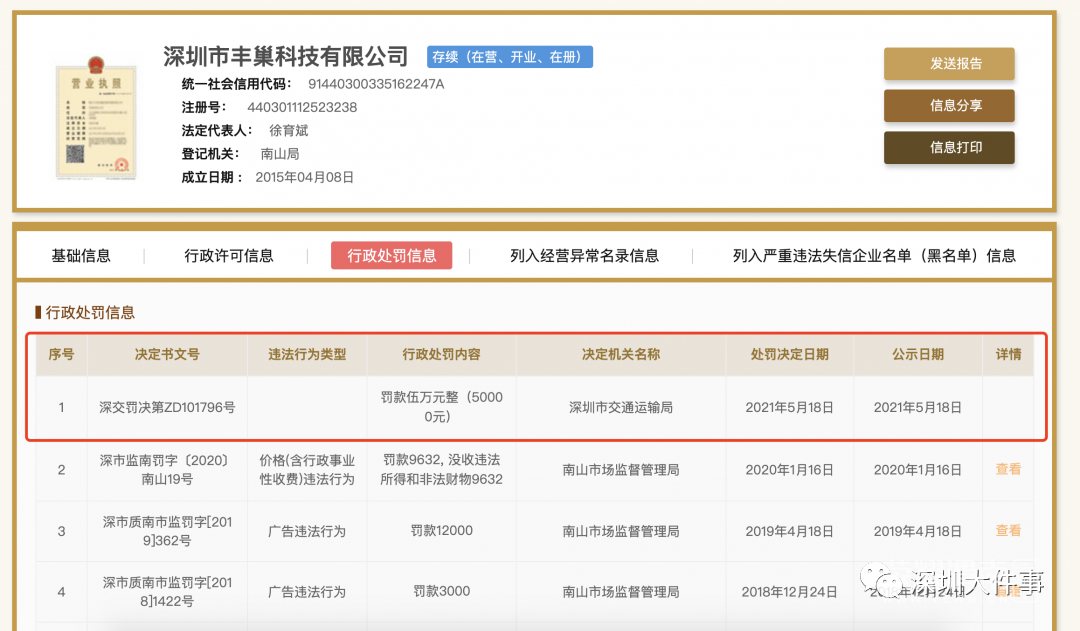Click 深圳市交通运输局 in the first row
This screenshot has width=1080, height=631.
tap(620, 408)
